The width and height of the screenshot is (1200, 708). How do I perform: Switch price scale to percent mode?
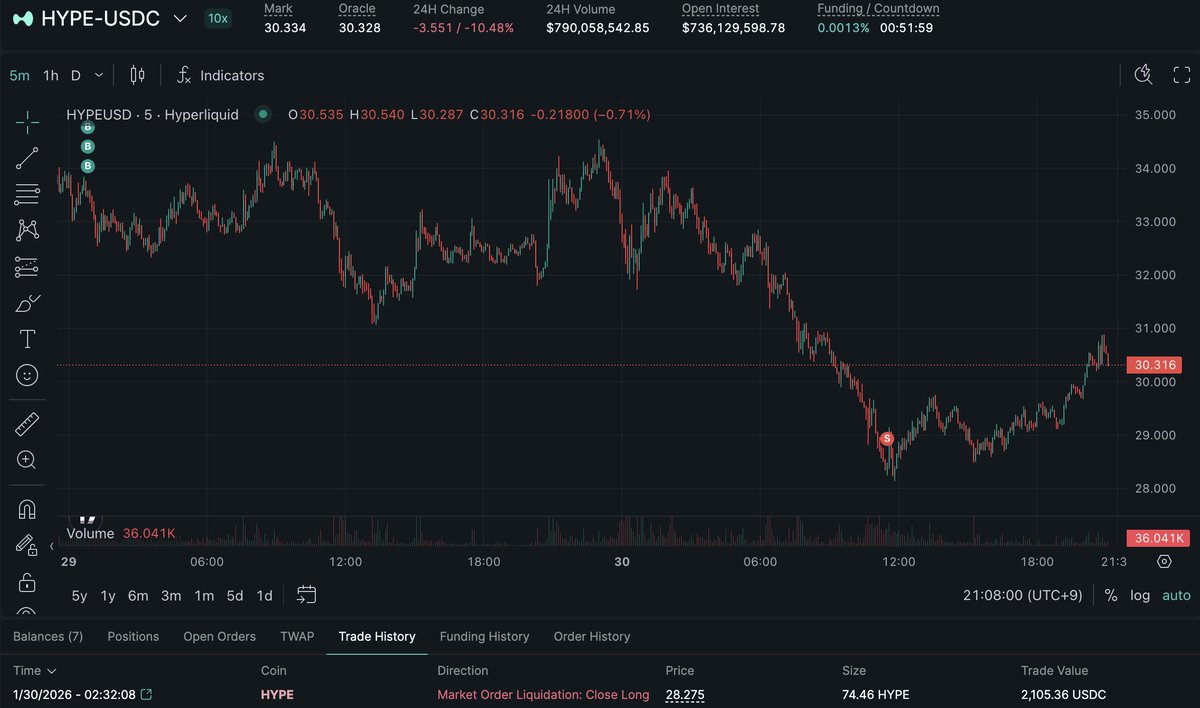1110,595
